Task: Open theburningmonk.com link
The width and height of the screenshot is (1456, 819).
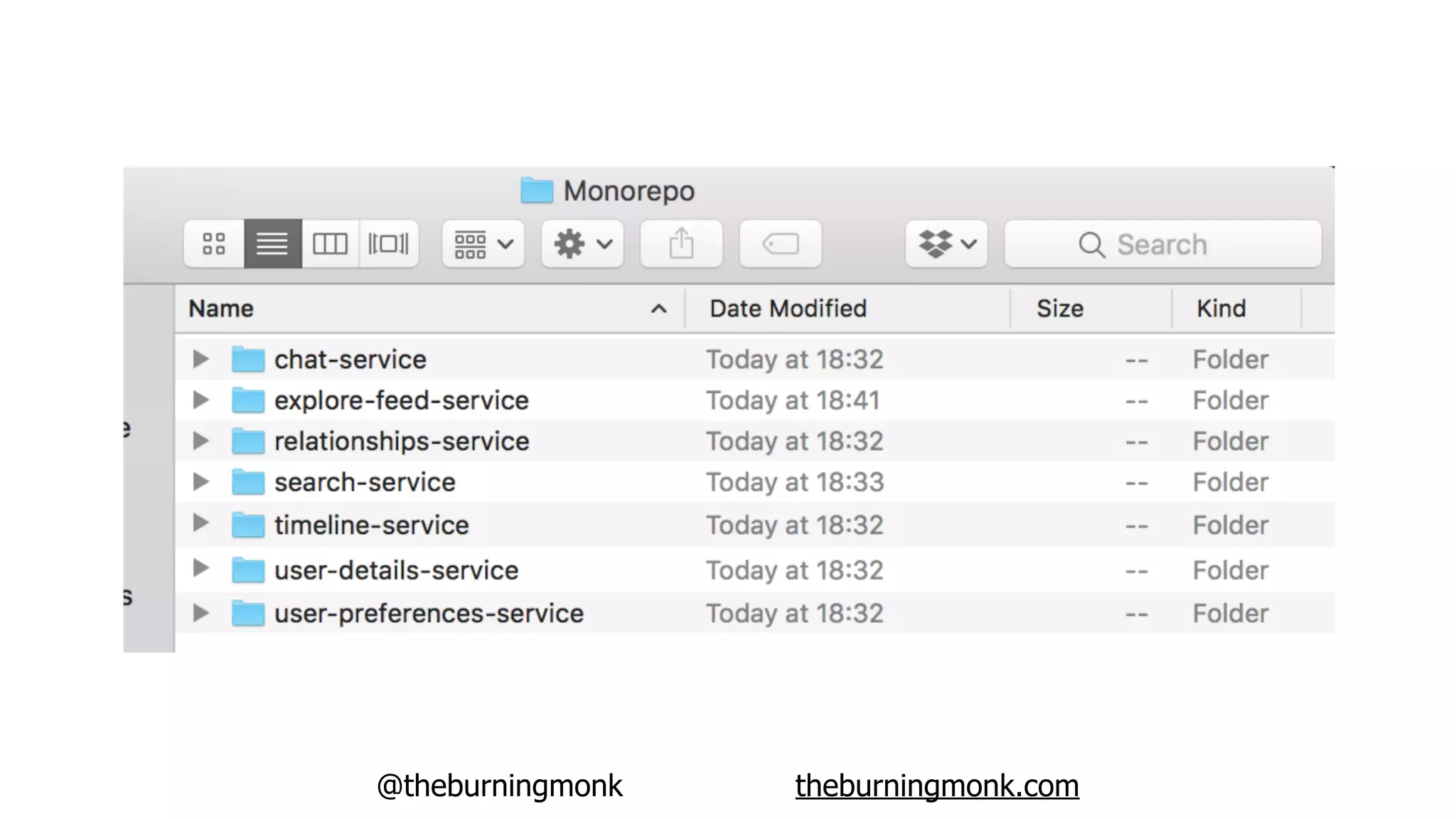Action: tap(936, 786)
